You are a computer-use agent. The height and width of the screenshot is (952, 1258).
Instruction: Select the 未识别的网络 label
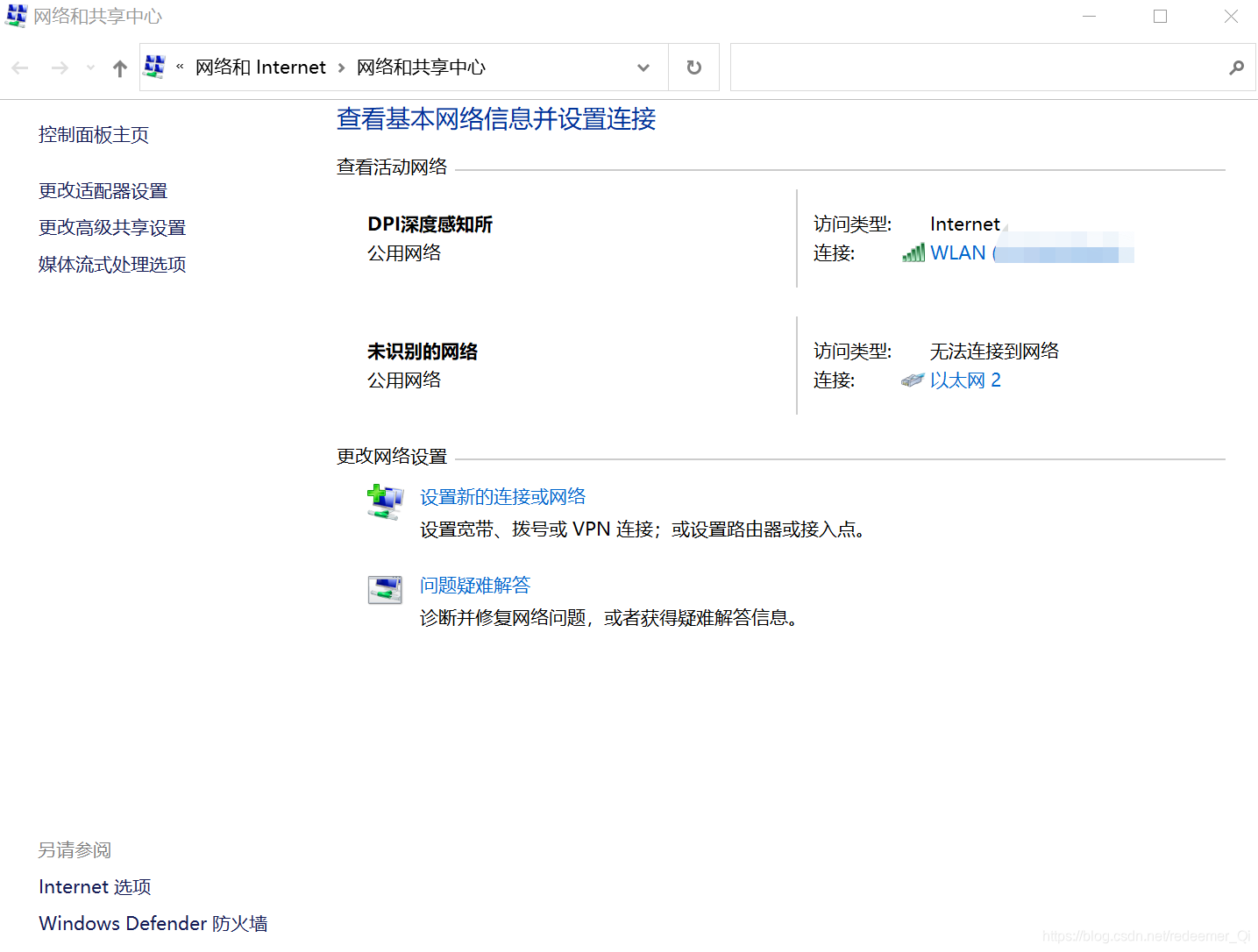[423, 352]
